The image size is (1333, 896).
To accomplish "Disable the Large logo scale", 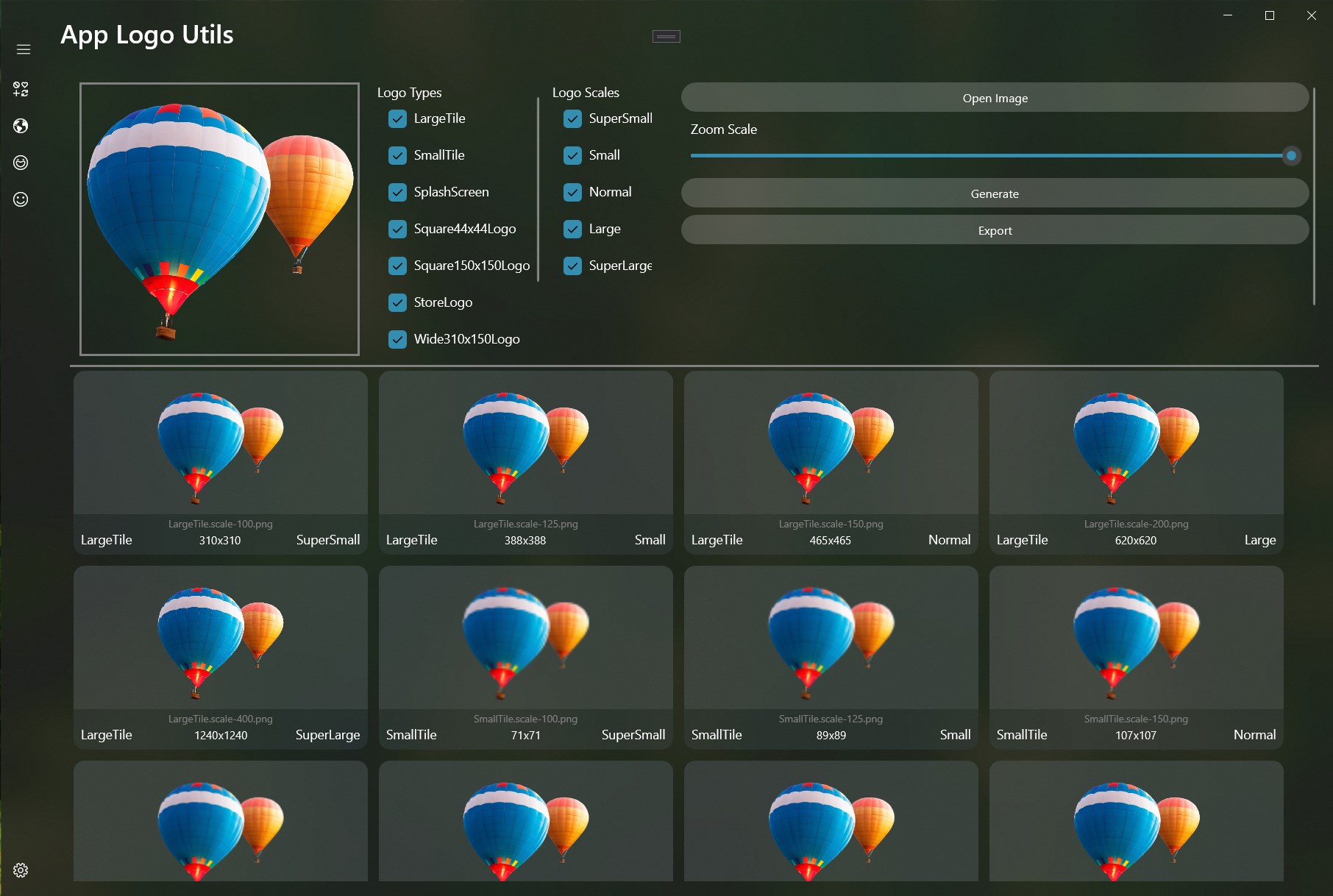I will (572, 229).
